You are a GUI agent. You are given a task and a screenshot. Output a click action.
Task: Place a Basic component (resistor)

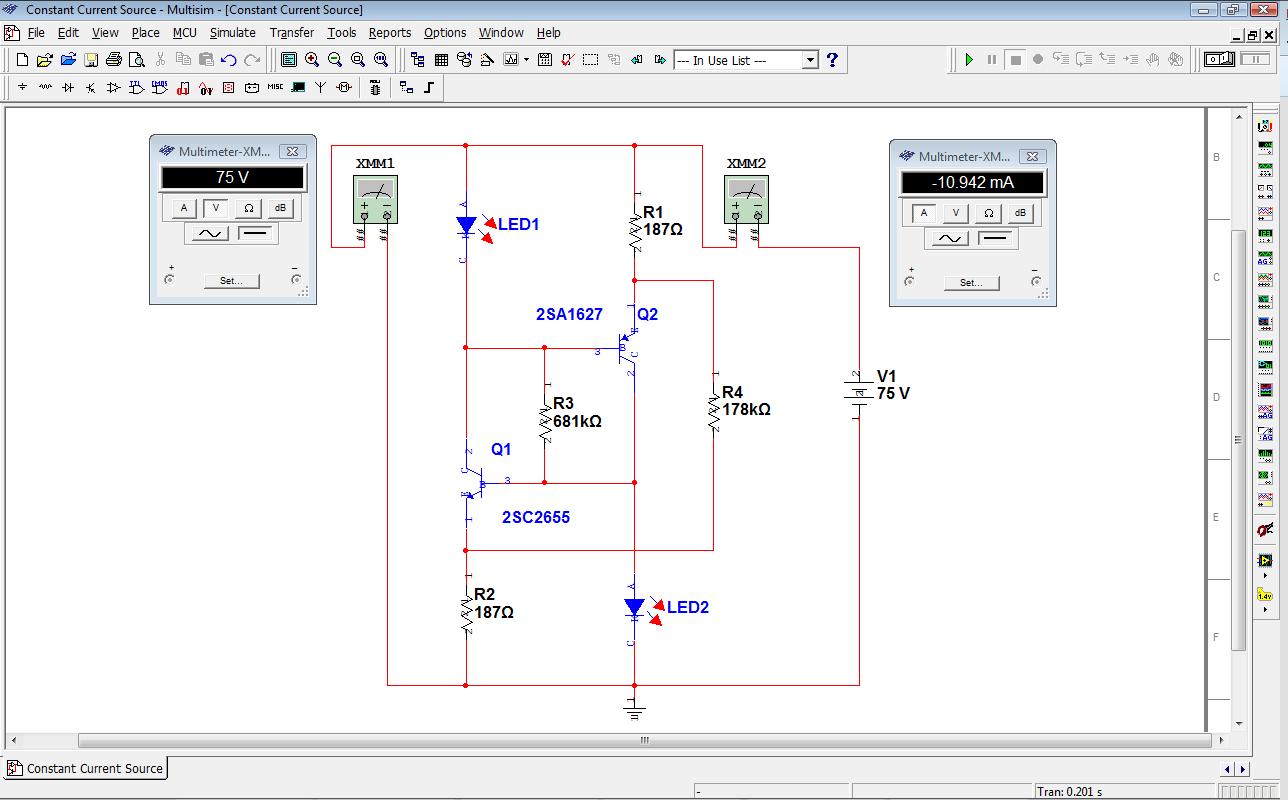pos(45,88)
